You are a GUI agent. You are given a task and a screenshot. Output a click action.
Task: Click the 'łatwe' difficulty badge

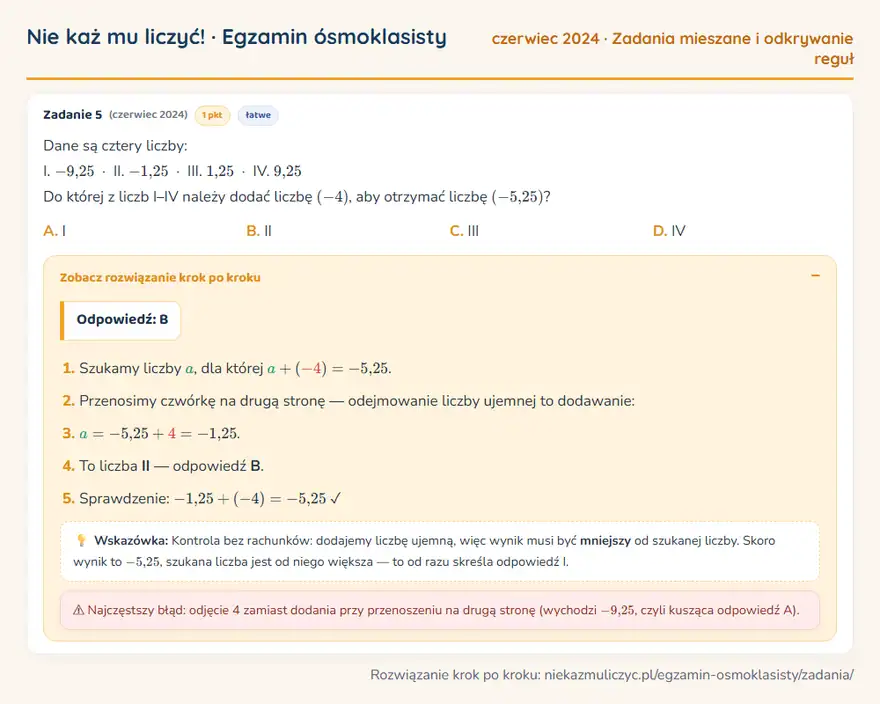click(258, 115)
